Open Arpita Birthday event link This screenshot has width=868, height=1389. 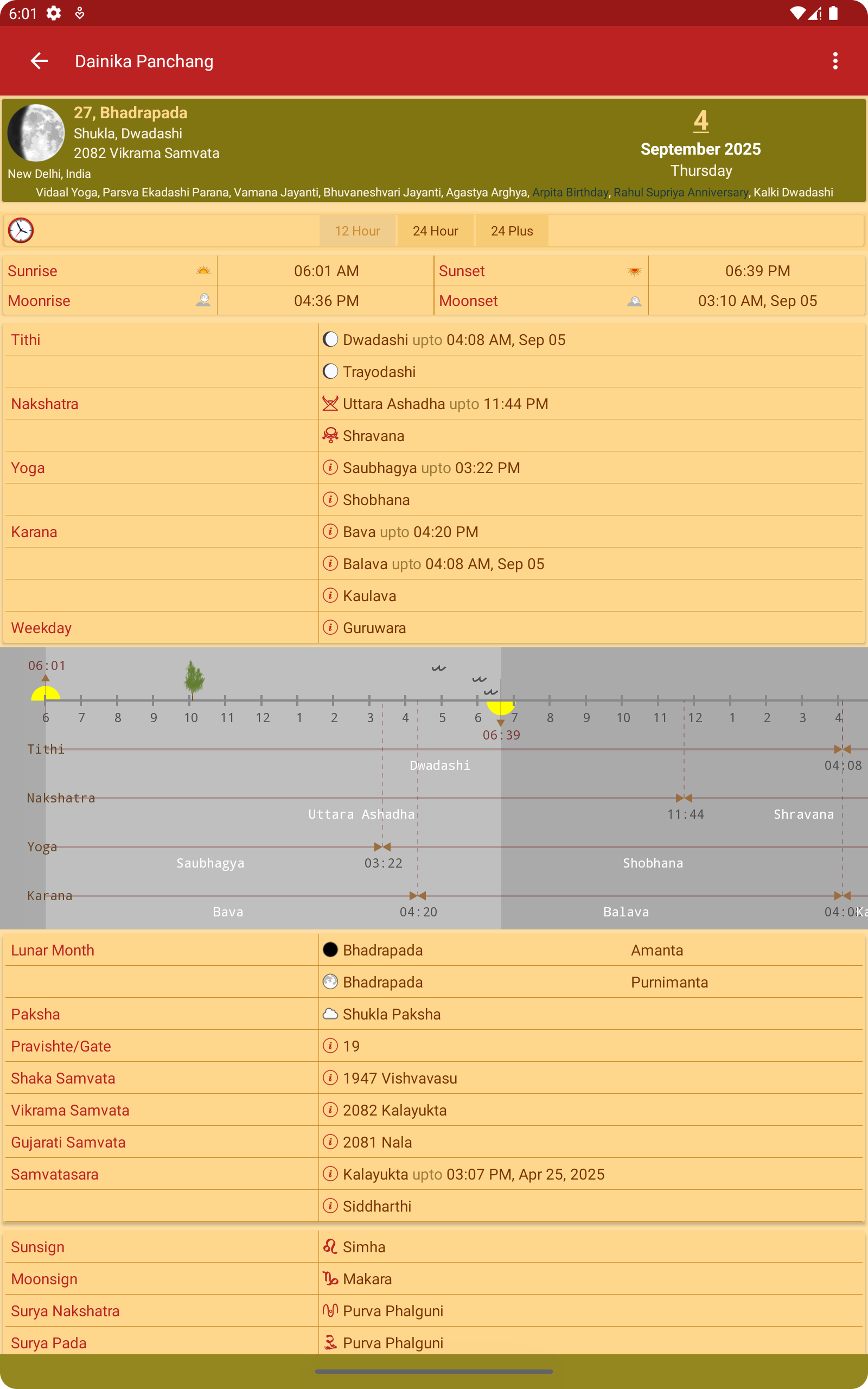pos(570,192)
